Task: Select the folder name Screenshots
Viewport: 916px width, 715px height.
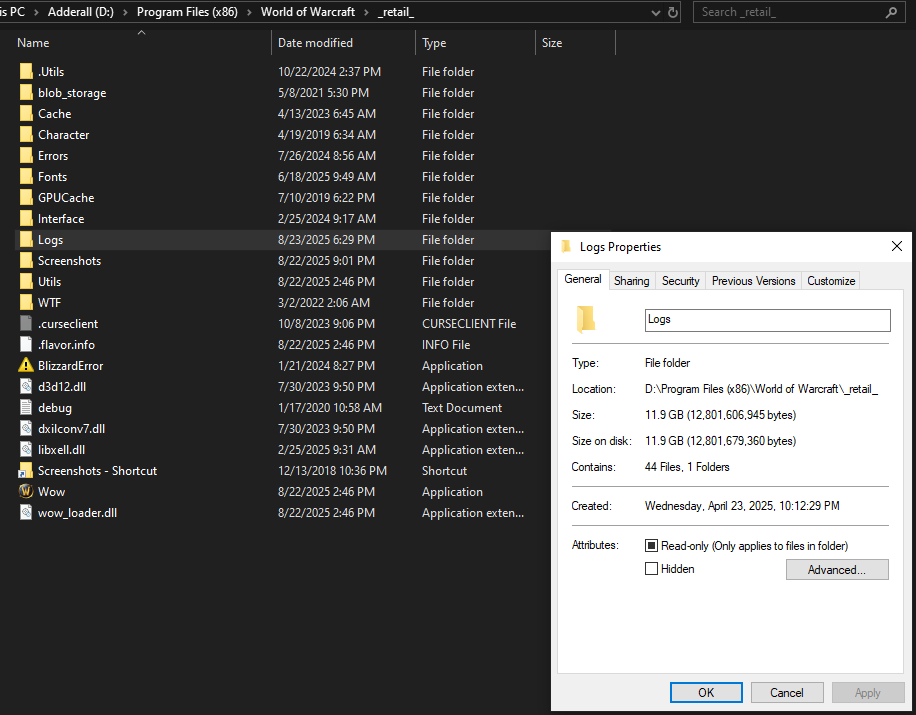Action: click(x=70, y=261)
